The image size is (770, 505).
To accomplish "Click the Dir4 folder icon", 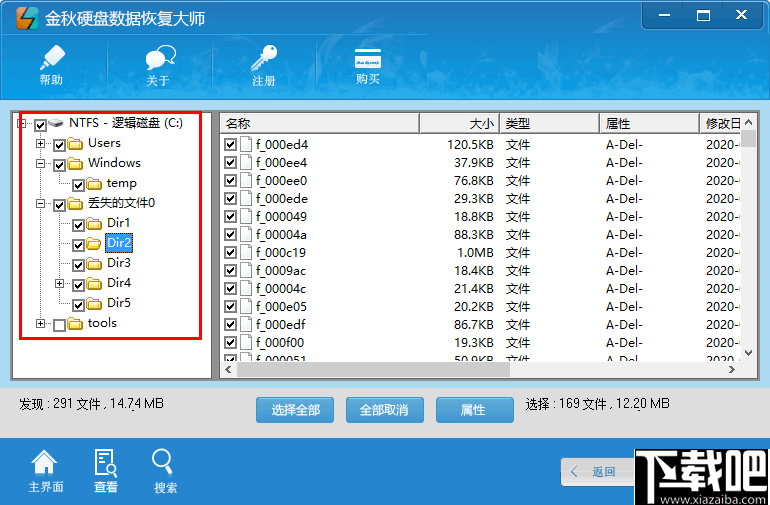I will (94, 283).
